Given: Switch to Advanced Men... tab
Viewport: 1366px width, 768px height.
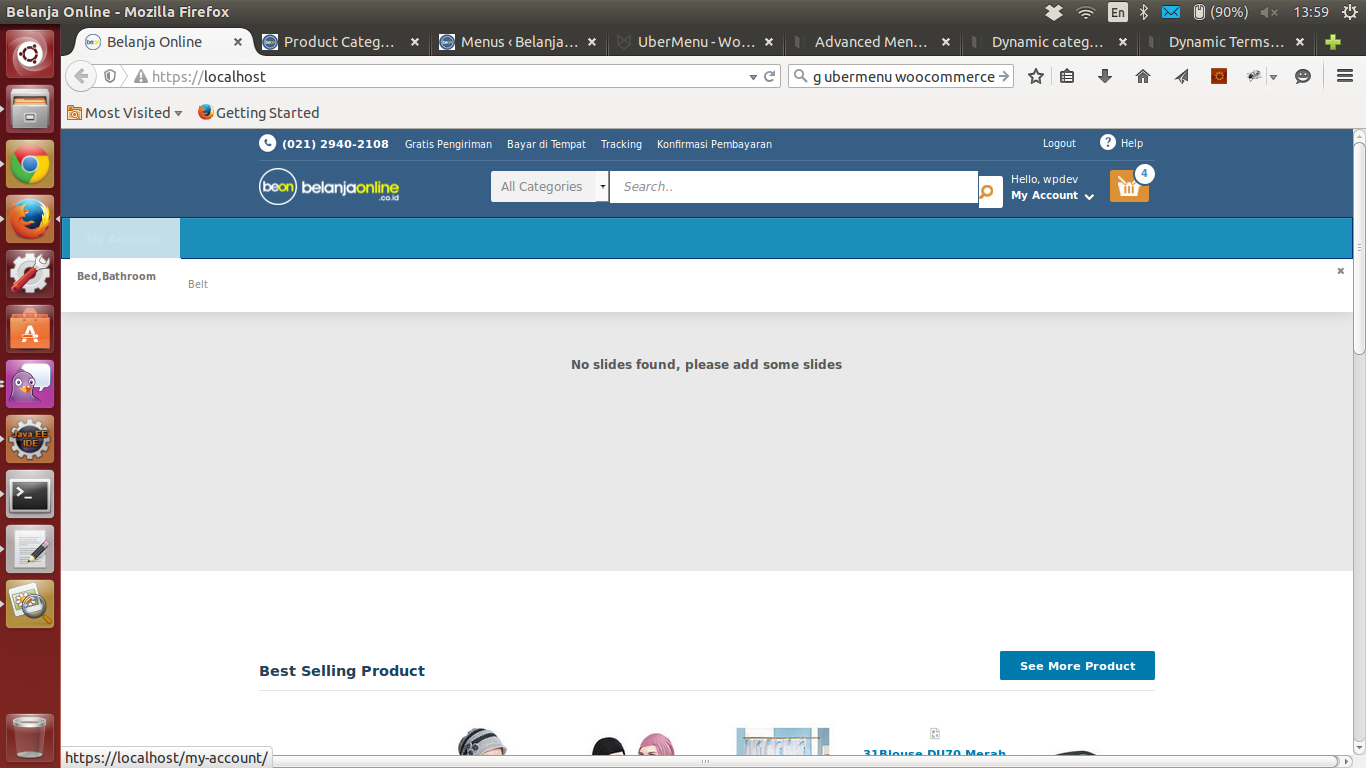Looking at the screenshot, I should (871, 42).
